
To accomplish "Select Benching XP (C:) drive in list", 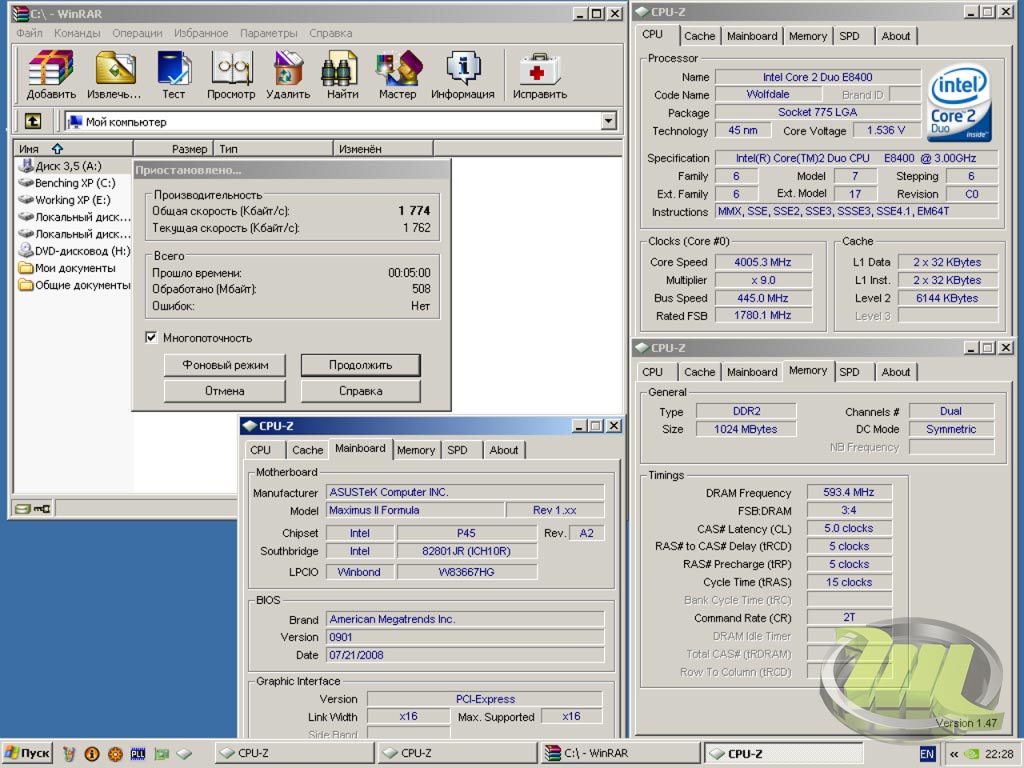I will pyautogui.click(x=74, y=183).
